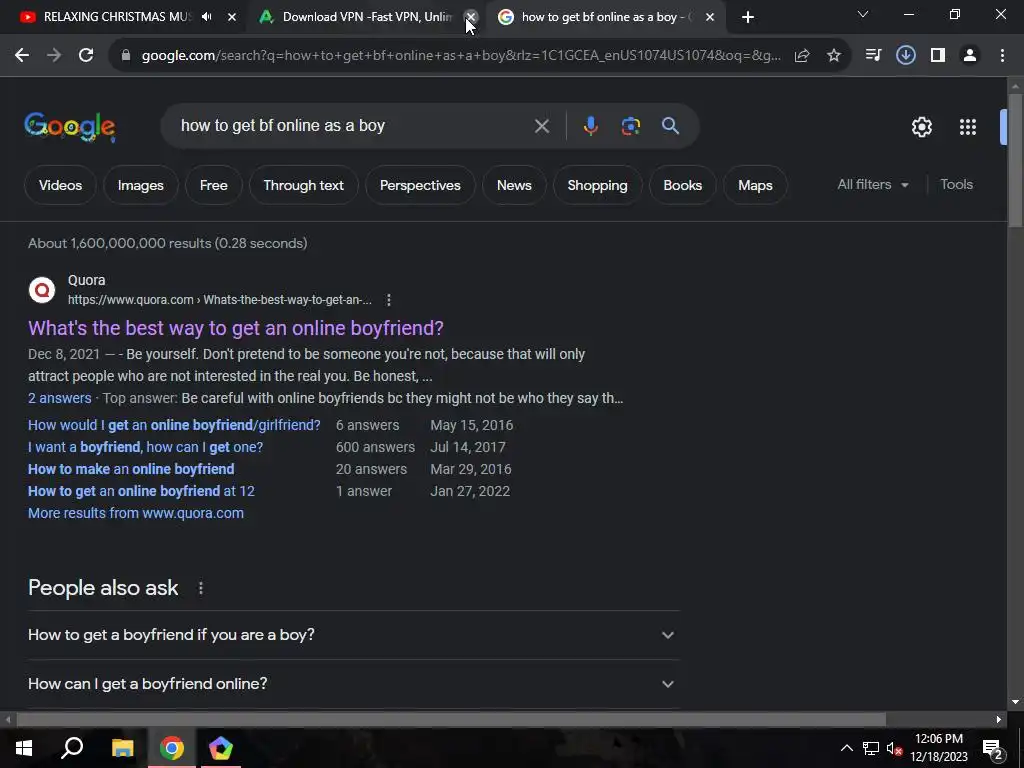Filter results by Shopping
The width and height of the screenshot is (1024, 768).
pos(597,185)
